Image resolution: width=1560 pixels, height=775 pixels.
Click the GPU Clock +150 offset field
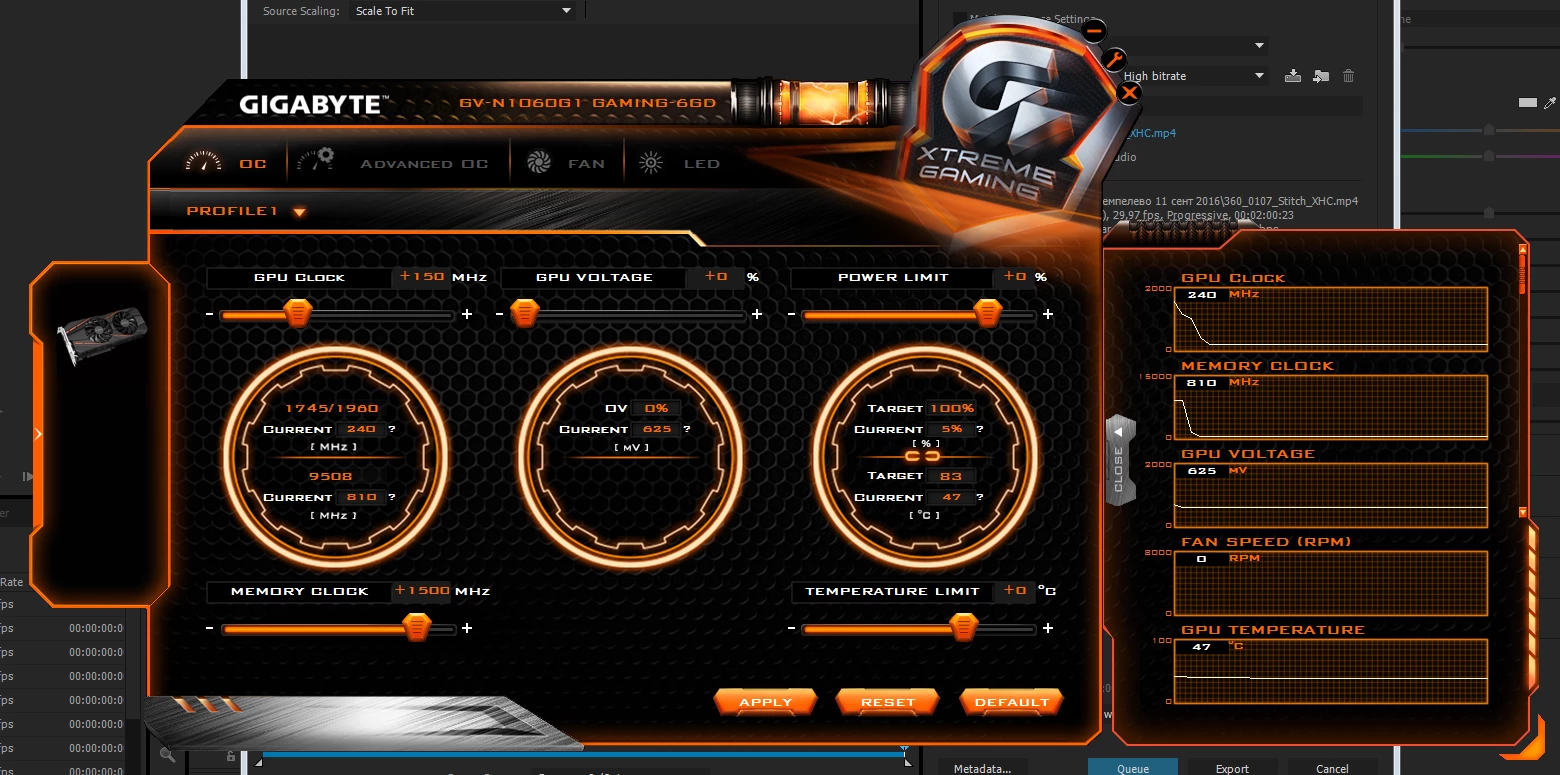(421, 277)
